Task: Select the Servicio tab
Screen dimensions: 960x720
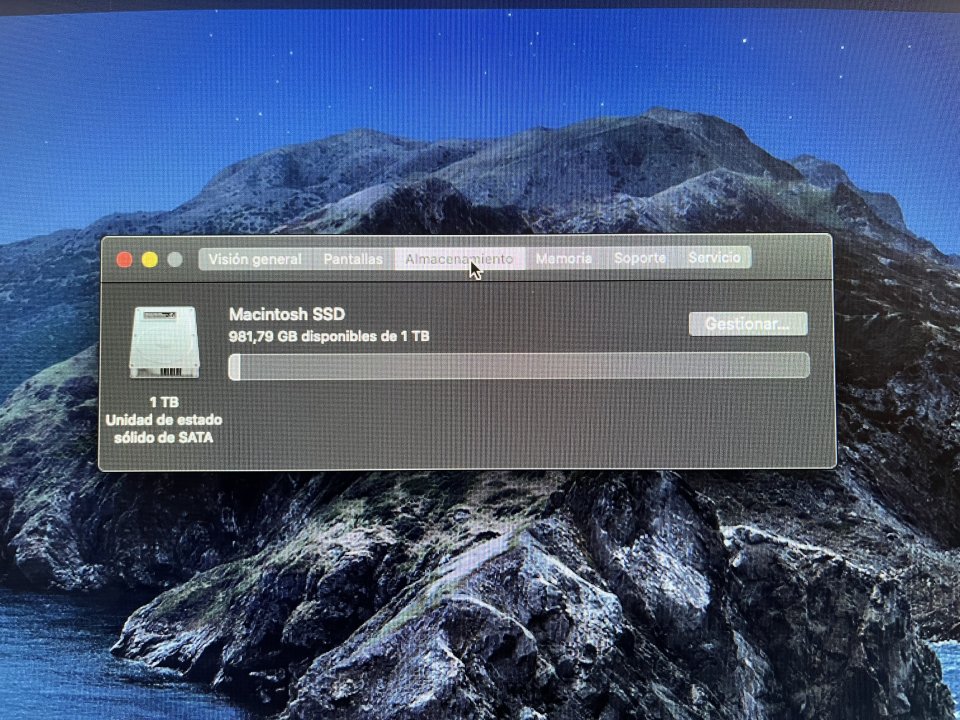Action: (x=715, y=257)
